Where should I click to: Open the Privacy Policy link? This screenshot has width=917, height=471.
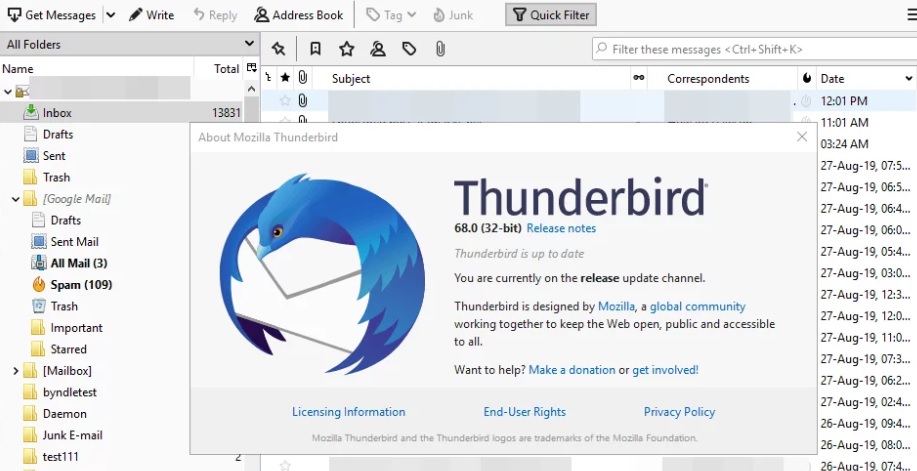pyautogui.click(x=680, y=412)
